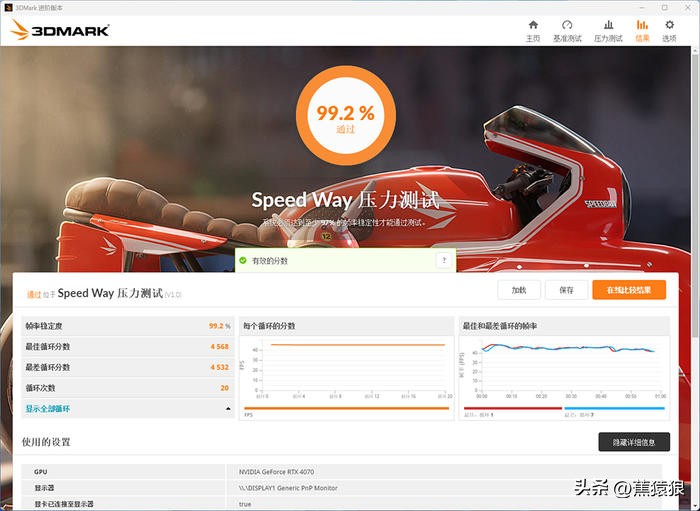Click worst loop score 4 532
Viewport: 700px width, 511px height.
tap(219, 367)
